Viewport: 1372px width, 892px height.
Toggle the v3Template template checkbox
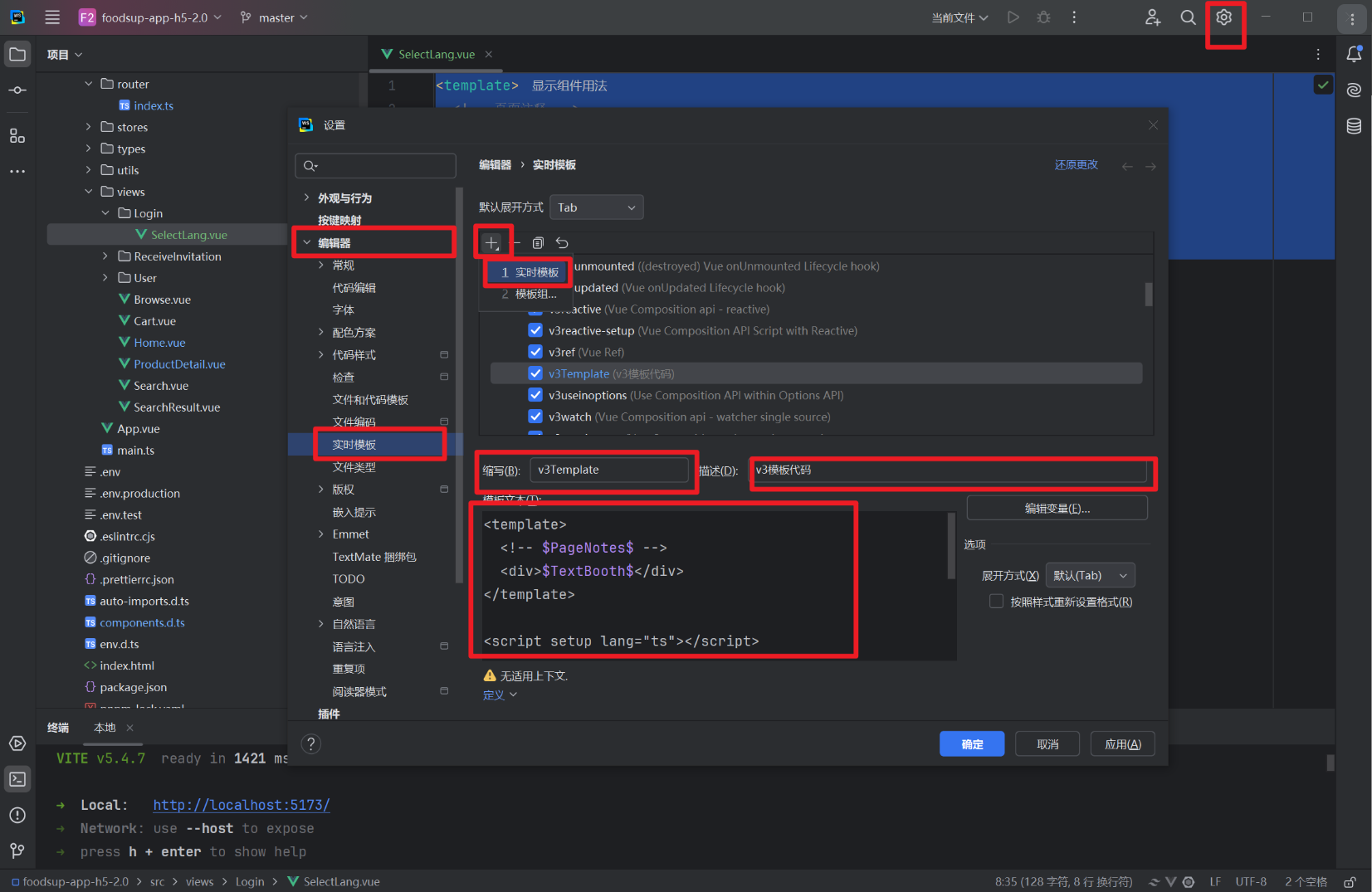[535, 373]
